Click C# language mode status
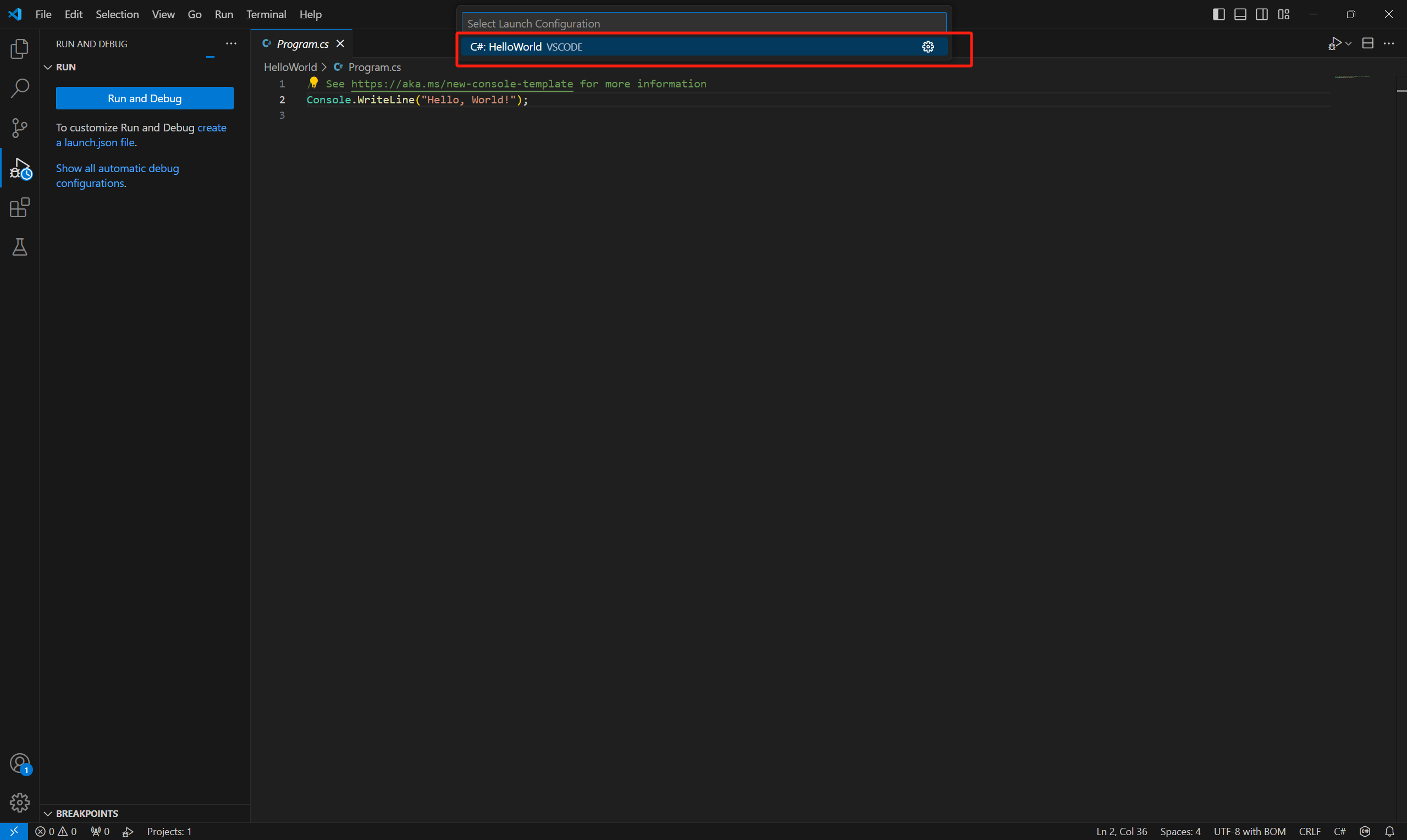The width and height of the screenshot is (1407, 840). point(1340,832)
